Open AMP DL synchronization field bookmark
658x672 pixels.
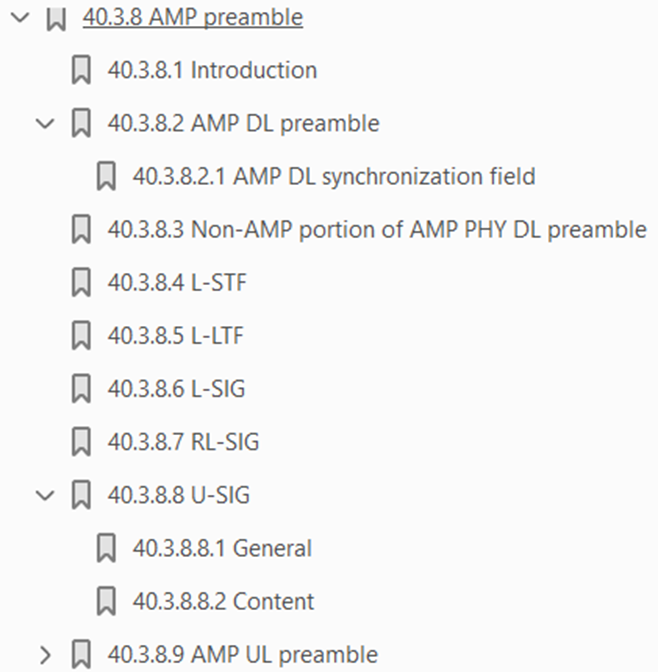coord(334,177)
